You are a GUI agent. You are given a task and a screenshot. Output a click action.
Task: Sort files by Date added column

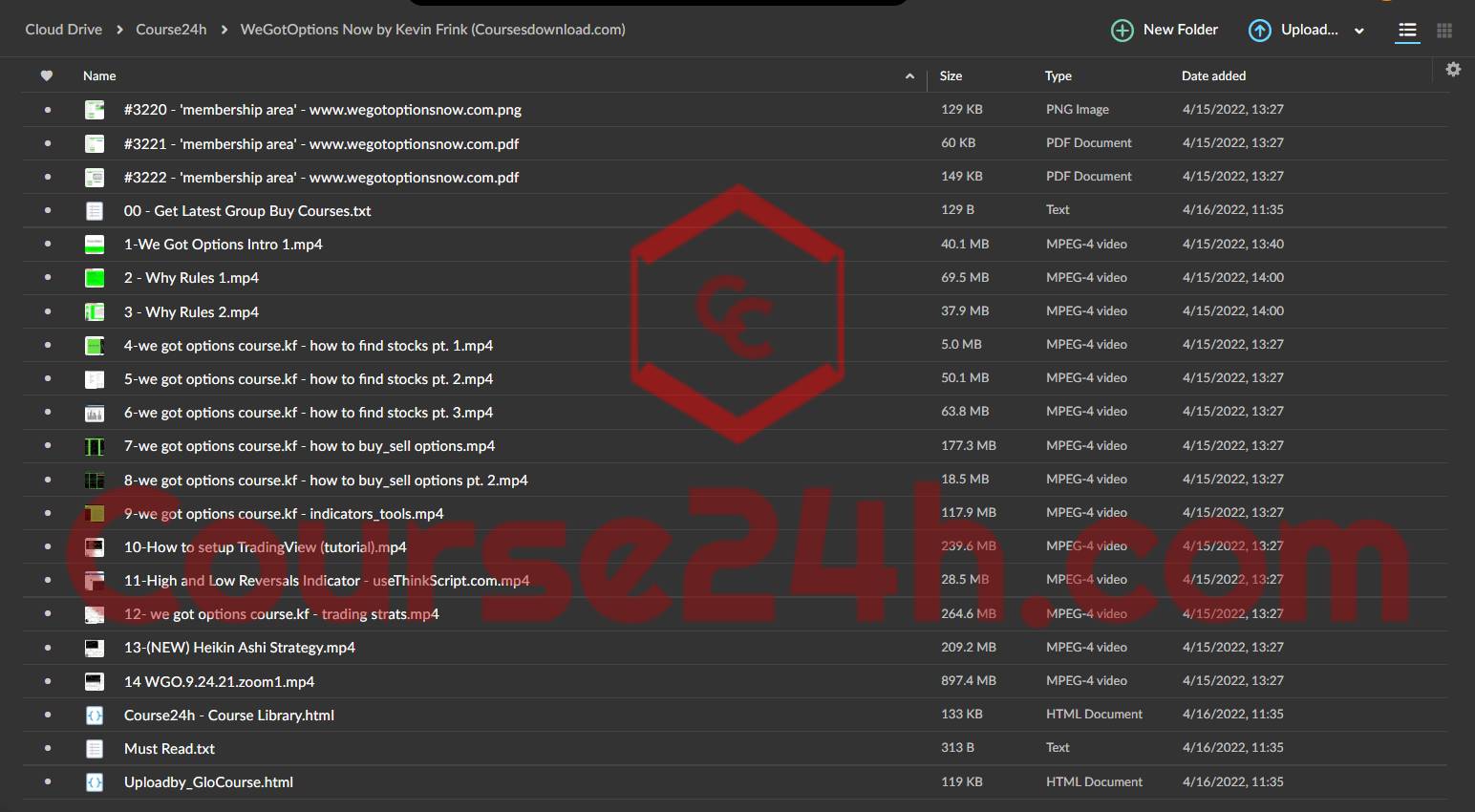pyautogui.click(x=1213, y=75)
